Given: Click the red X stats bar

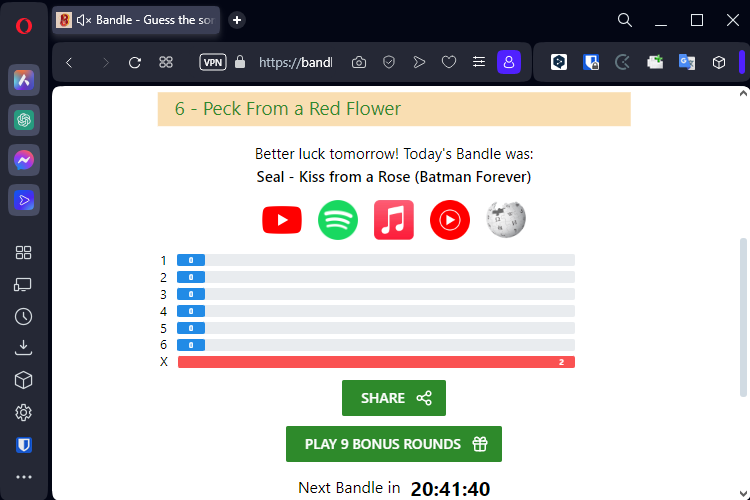Looking at the screenshot, I should 376,362.
